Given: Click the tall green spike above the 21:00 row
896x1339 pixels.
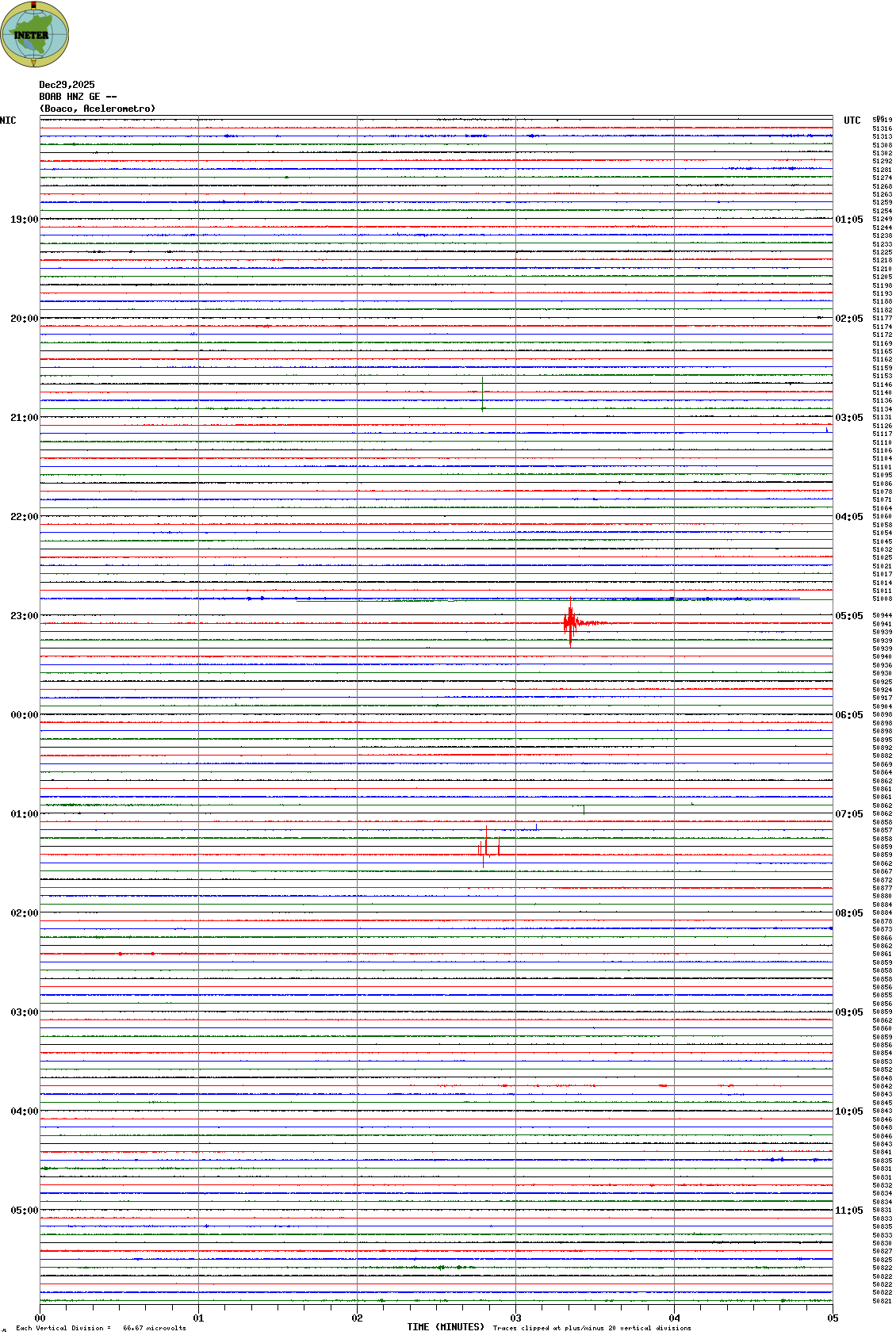Looking at the screenshot, I should 482,394.
